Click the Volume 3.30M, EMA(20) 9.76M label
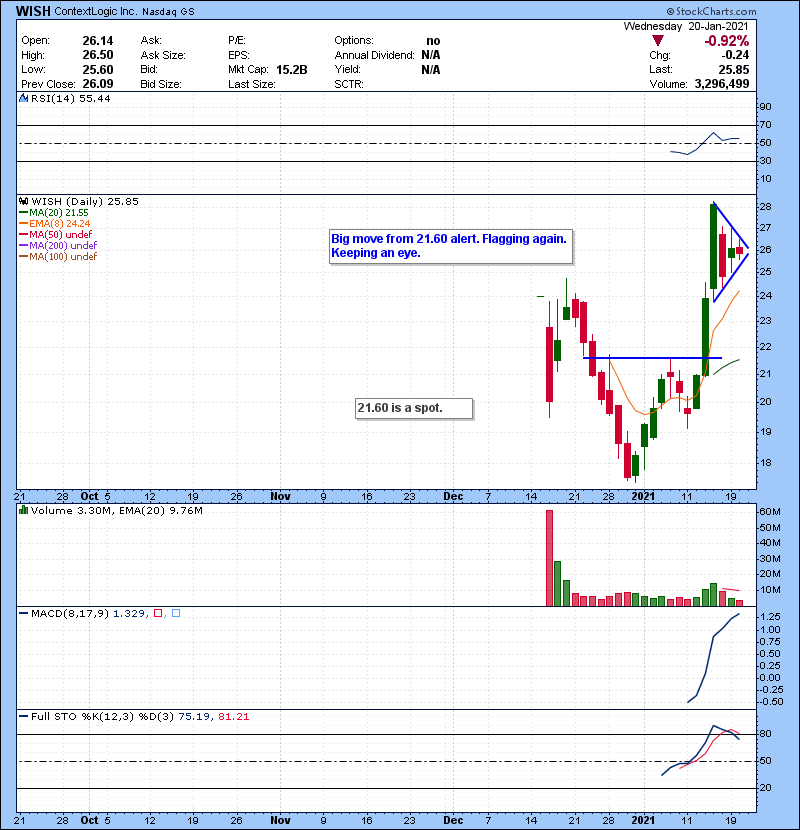This screenshot has width=800, height=830. (x=116, y=511)
